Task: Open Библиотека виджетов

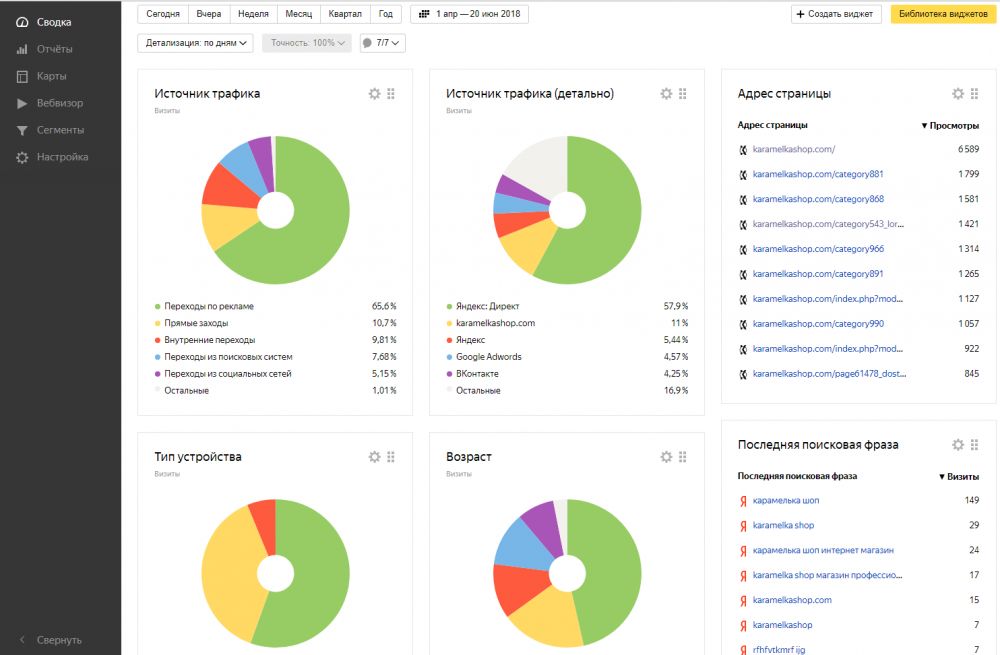Action: [943, 13]
